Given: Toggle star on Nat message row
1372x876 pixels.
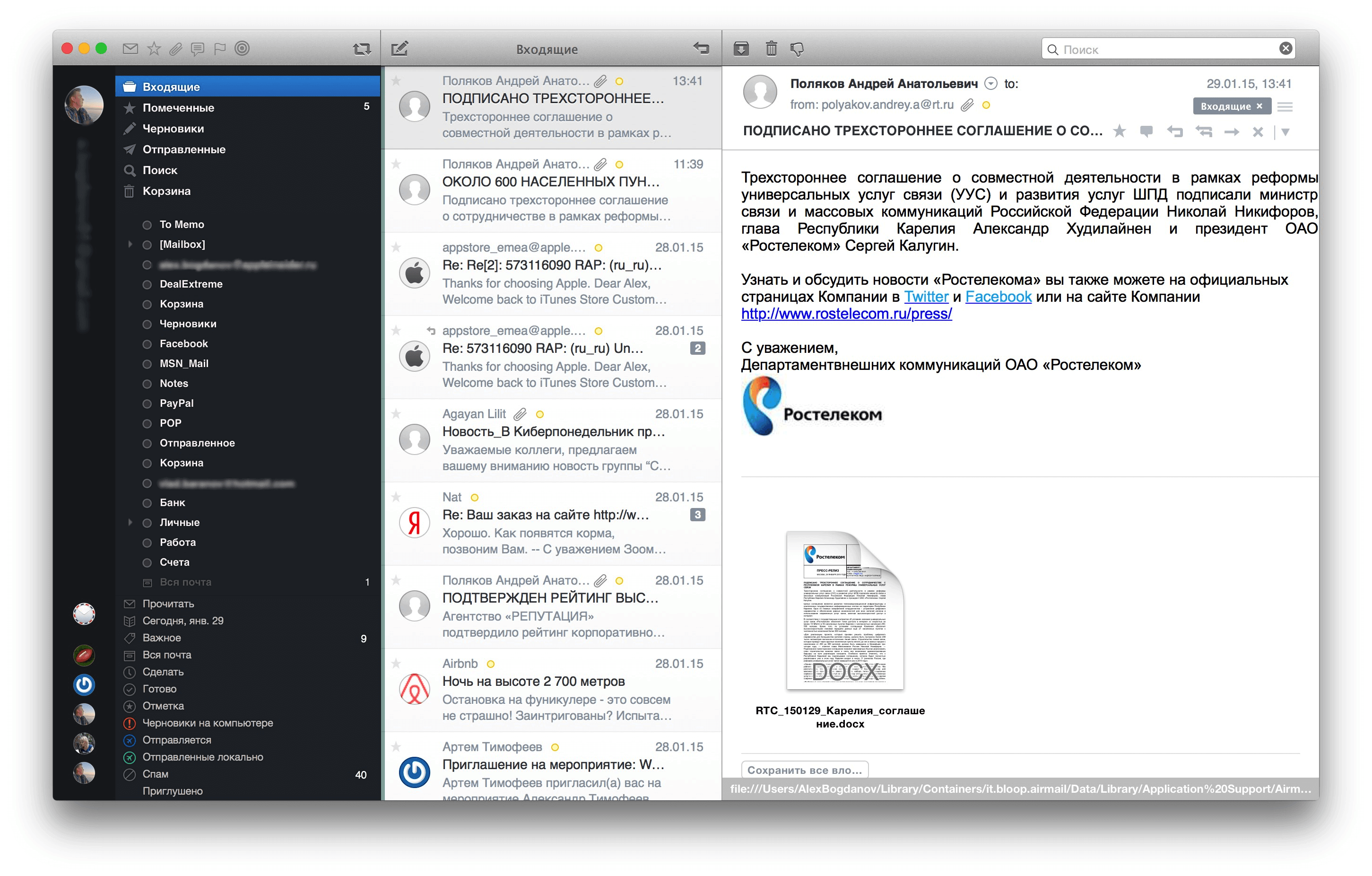Looking at the screenshot, I should (x=396, y=497).
